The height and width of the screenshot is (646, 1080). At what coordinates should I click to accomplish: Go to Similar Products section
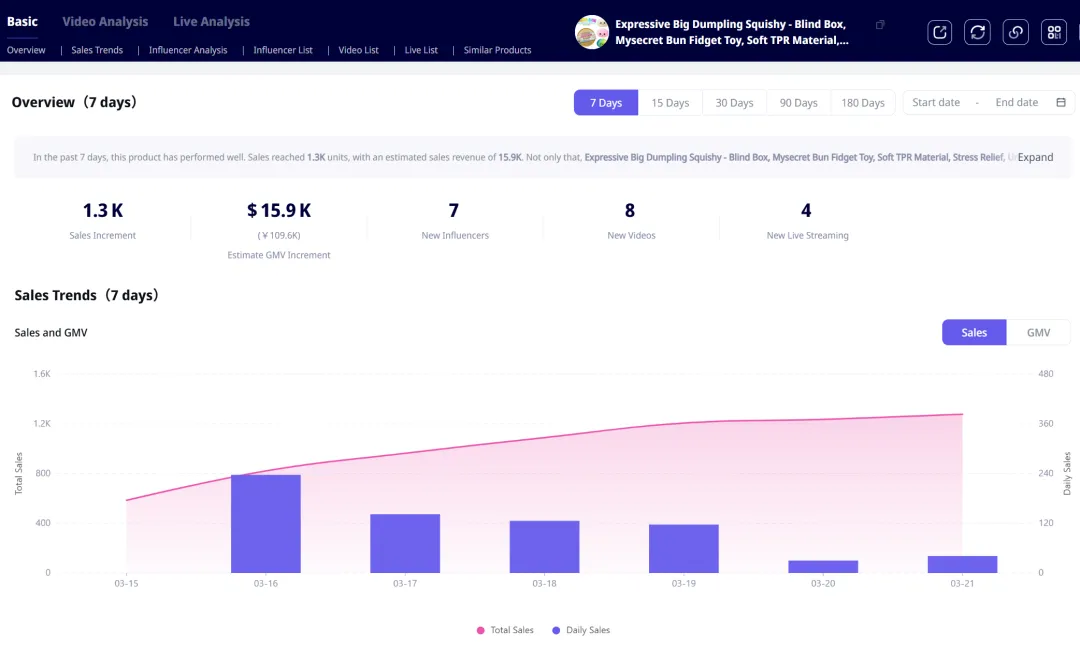[497, 50]
